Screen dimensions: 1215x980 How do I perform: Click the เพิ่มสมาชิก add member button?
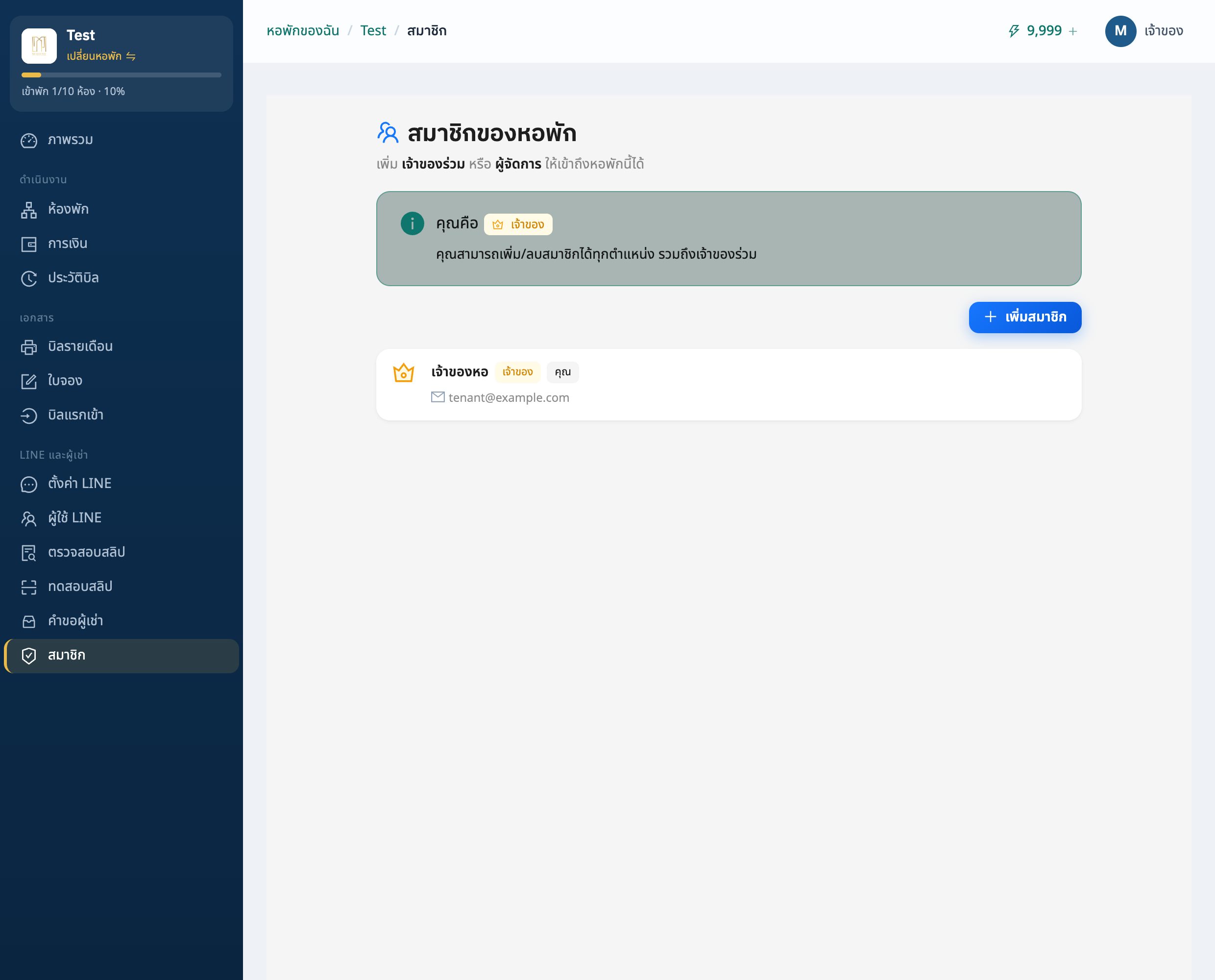(1025, 317)
